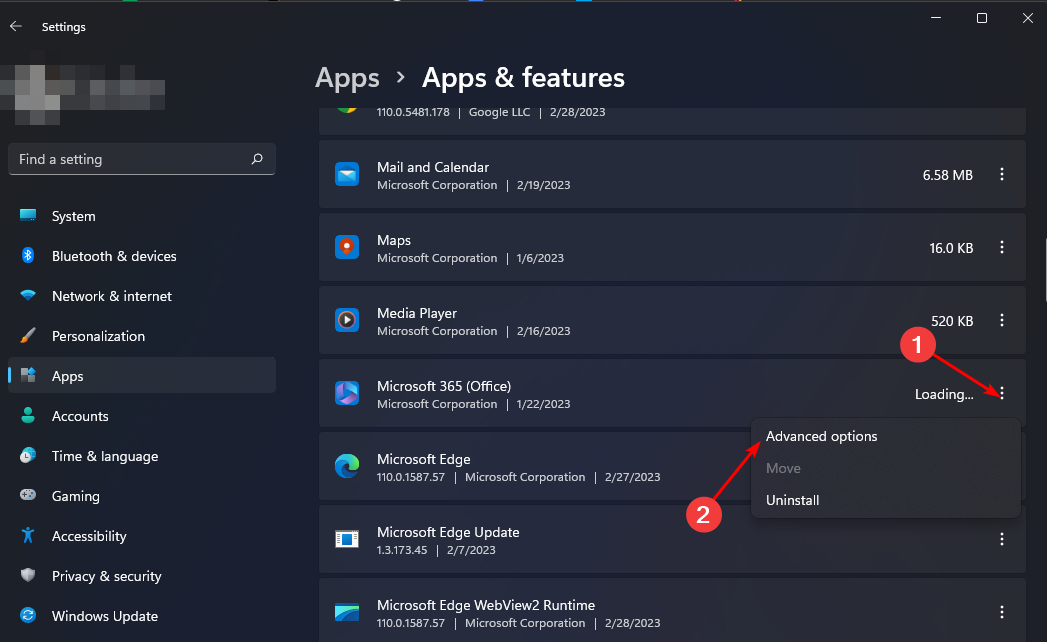
Task: Click the Network wifi icon
Action: pos(28,295)
